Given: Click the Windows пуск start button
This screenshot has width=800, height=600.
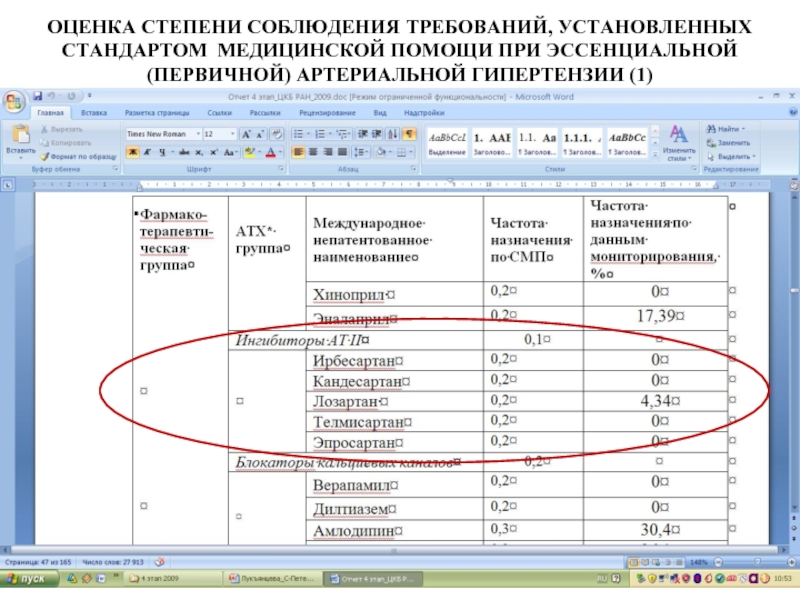Looking at the screenshot, I should click(28, 579).
